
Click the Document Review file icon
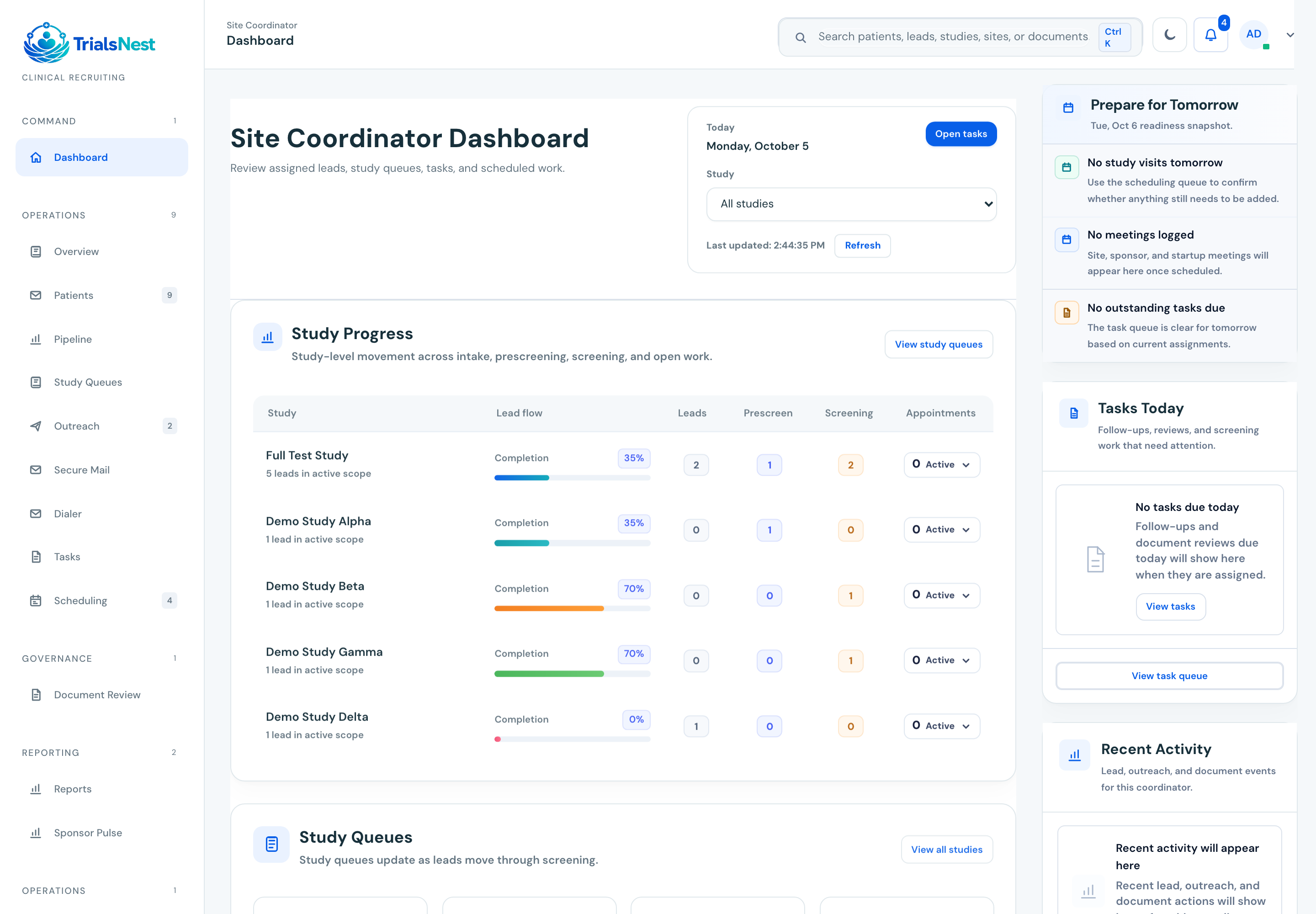point(36,694)
